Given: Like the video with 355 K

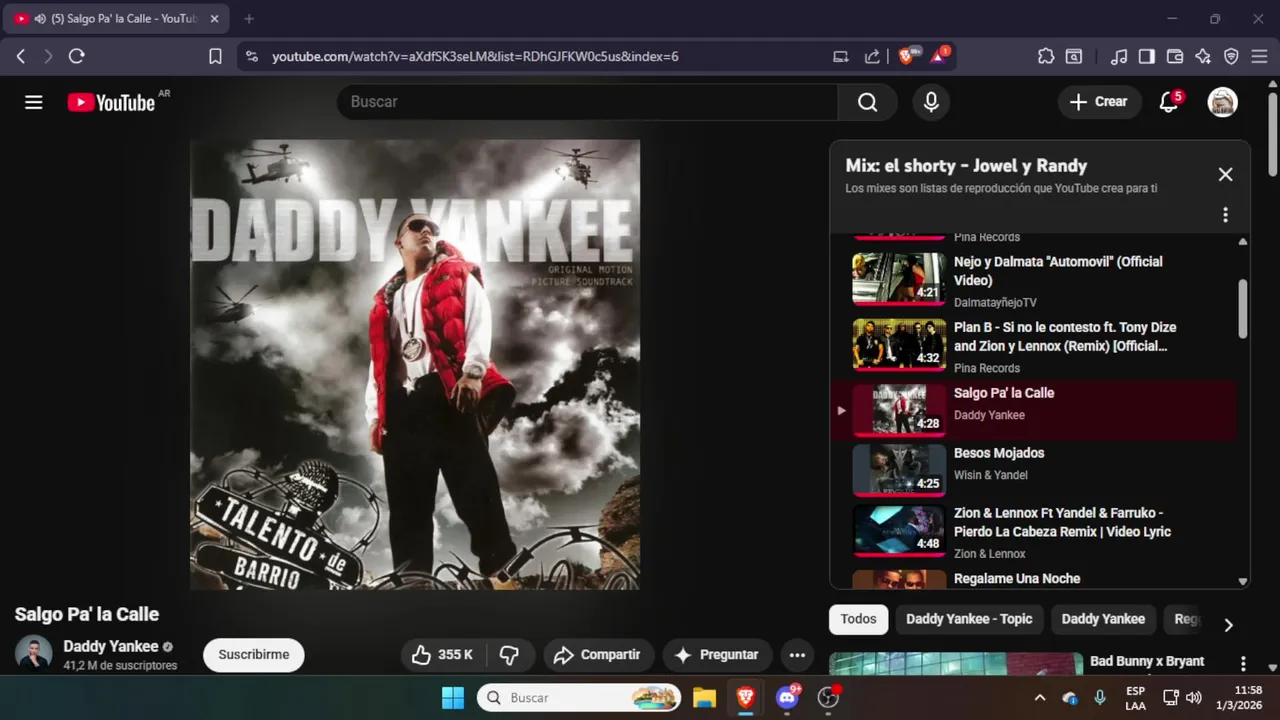Looking at the screenshot, I should [x=442, y=655].
